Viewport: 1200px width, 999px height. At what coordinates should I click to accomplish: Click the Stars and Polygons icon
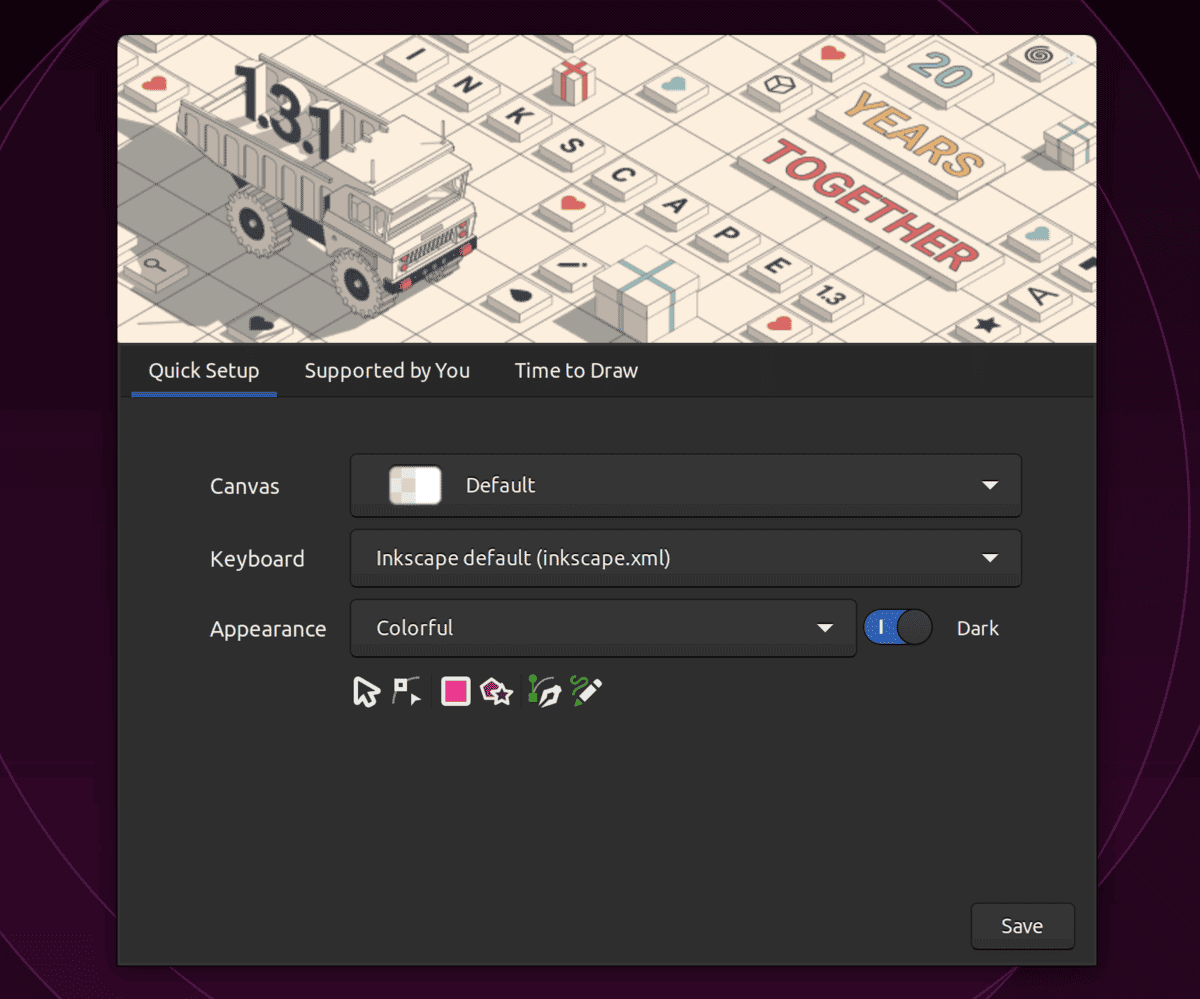tap(497, 691)
